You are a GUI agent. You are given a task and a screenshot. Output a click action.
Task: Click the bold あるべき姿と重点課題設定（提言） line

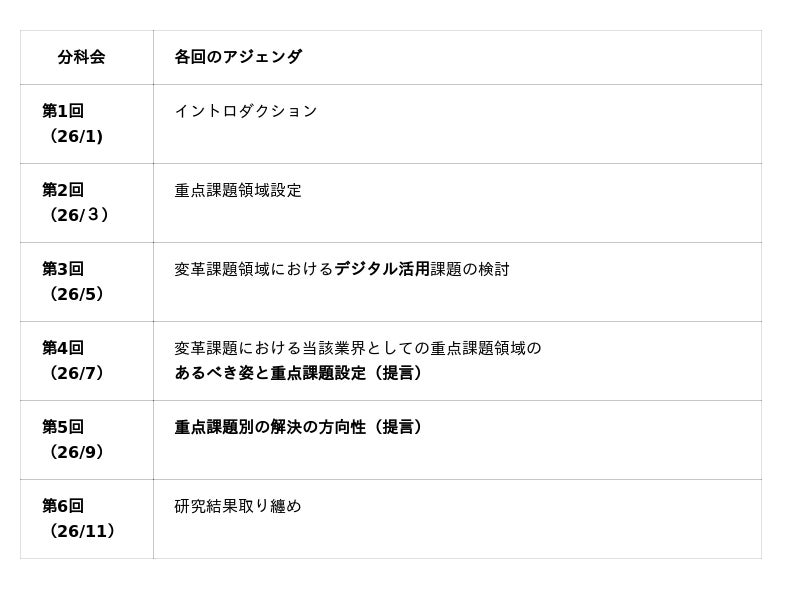point(299,373)
